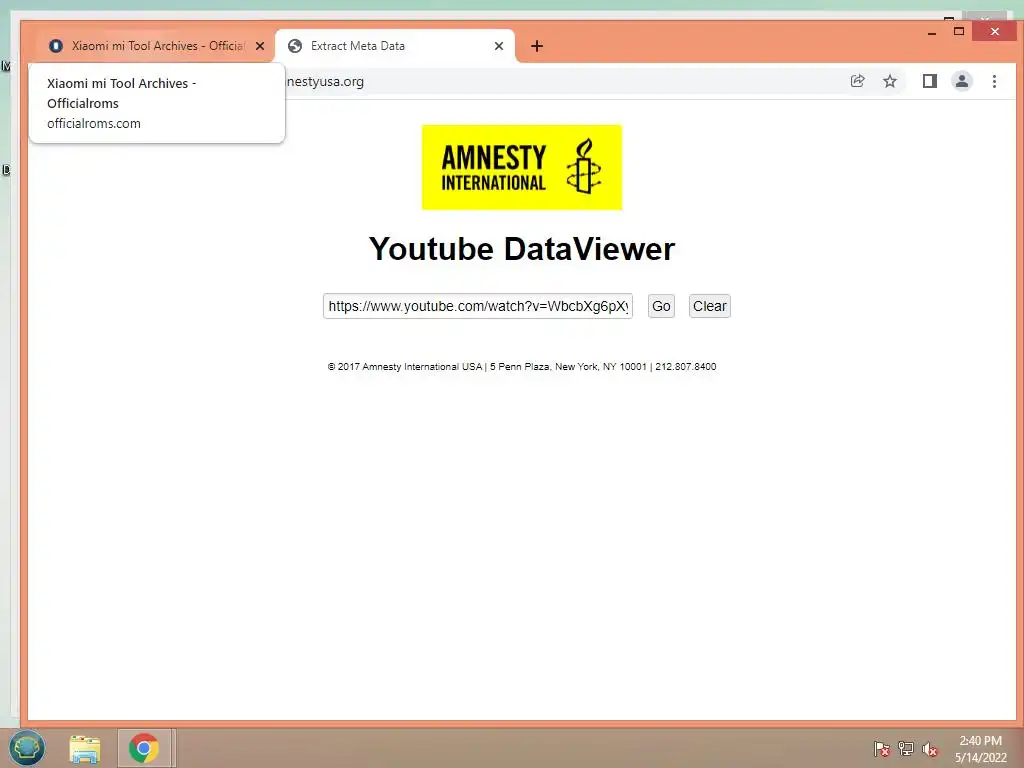Minimize the Chrome window

point(932,32)
